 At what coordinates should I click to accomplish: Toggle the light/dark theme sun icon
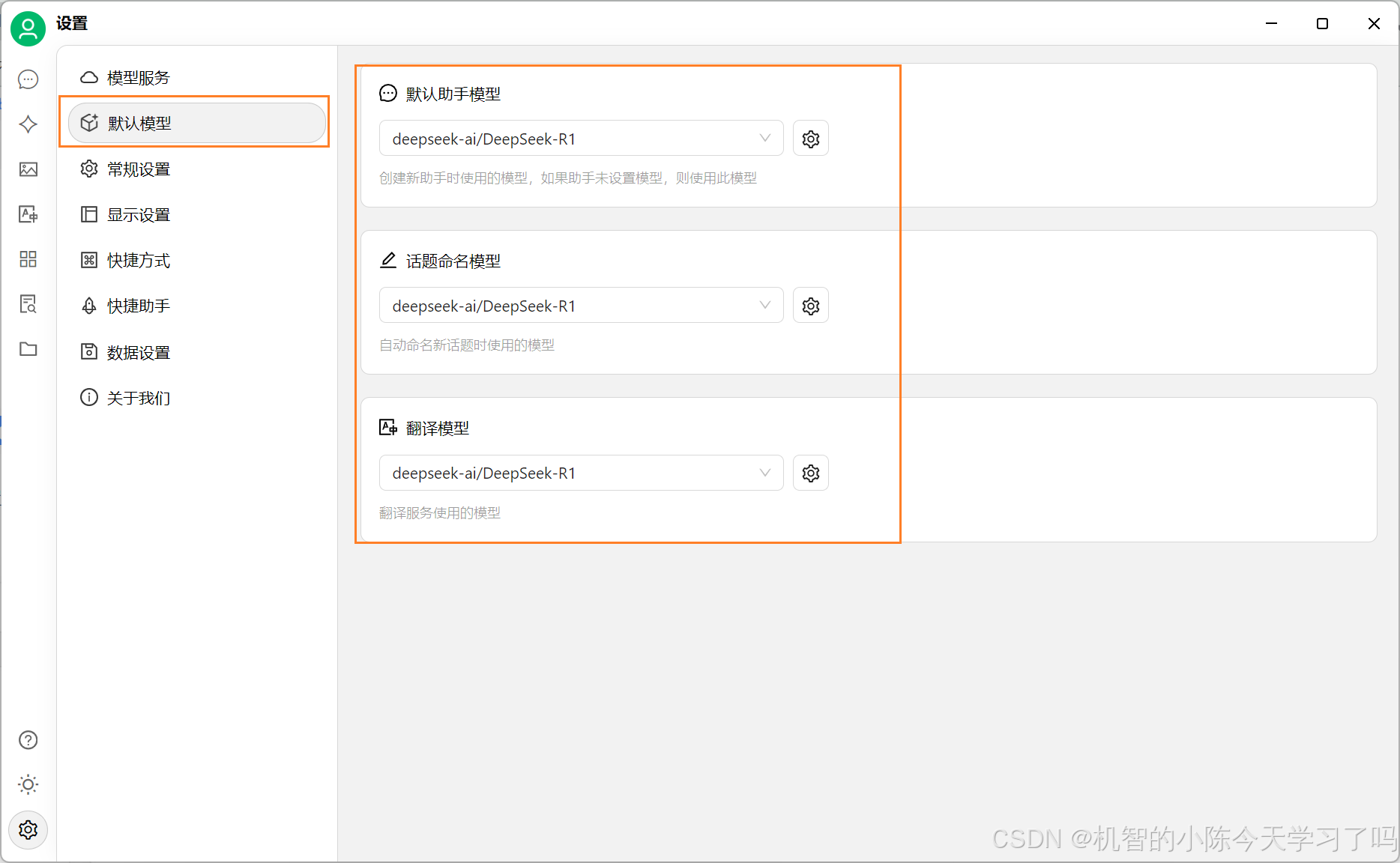(28, 784)
